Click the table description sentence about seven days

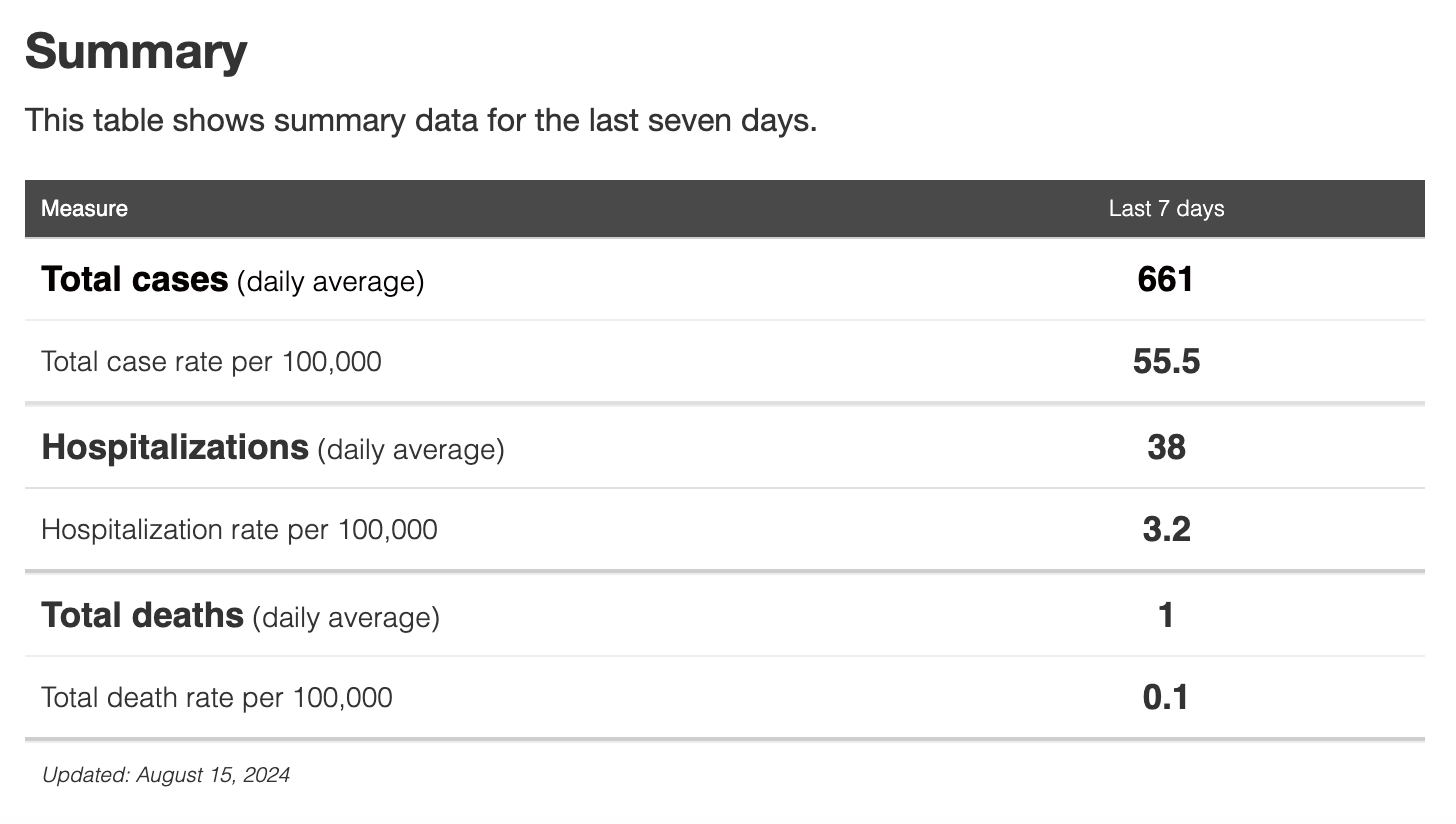pos(421,121)
